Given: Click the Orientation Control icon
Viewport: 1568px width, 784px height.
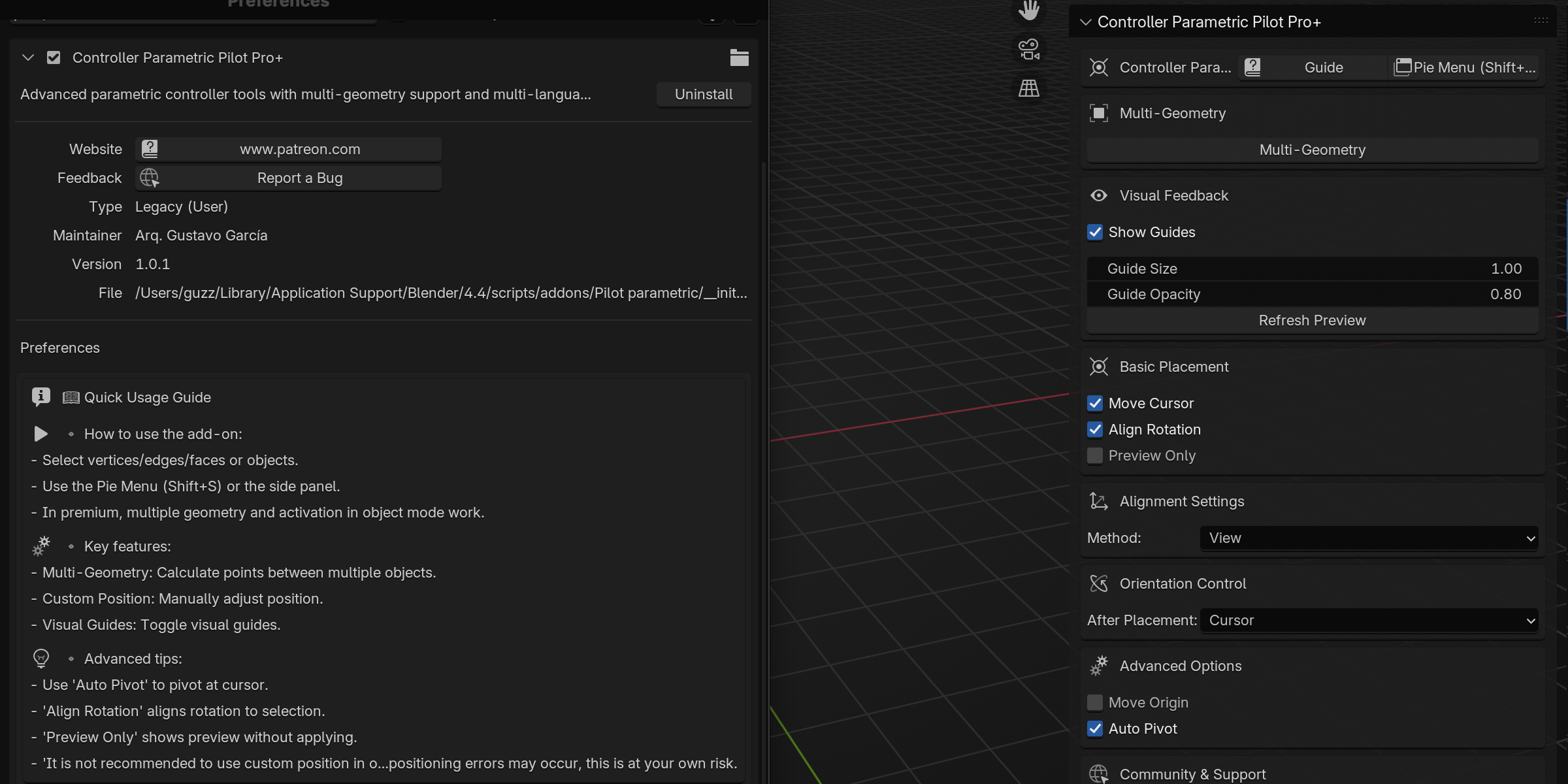Looking at the screenshot, I should (1099, 583).
